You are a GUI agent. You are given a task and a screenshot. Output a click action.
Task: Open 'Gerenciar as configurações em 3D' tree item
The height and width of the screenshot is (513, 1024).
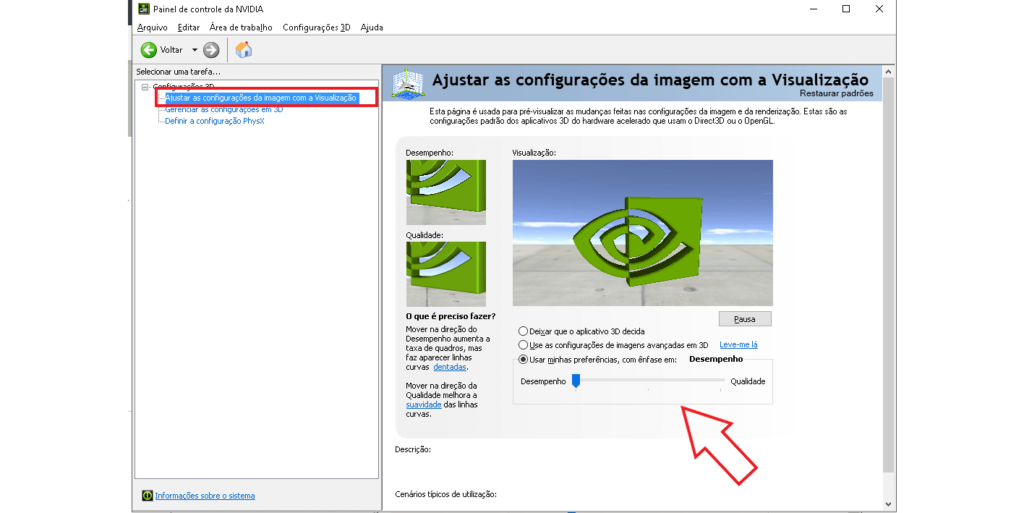coord(223,109)
